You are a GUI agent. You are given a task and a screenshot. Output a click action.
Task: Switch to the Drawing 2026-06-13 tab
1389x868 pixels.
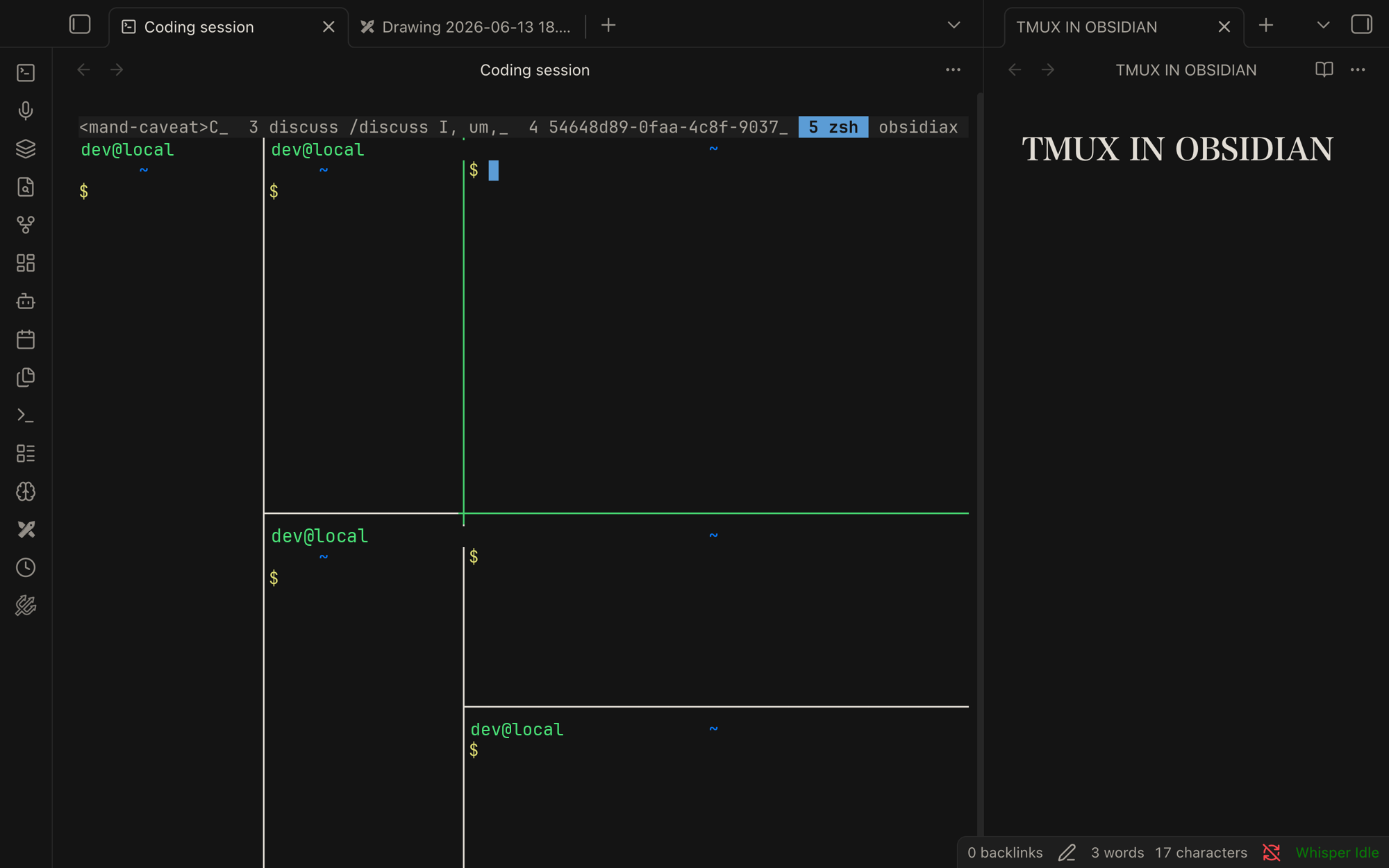[x=465, y=27]
